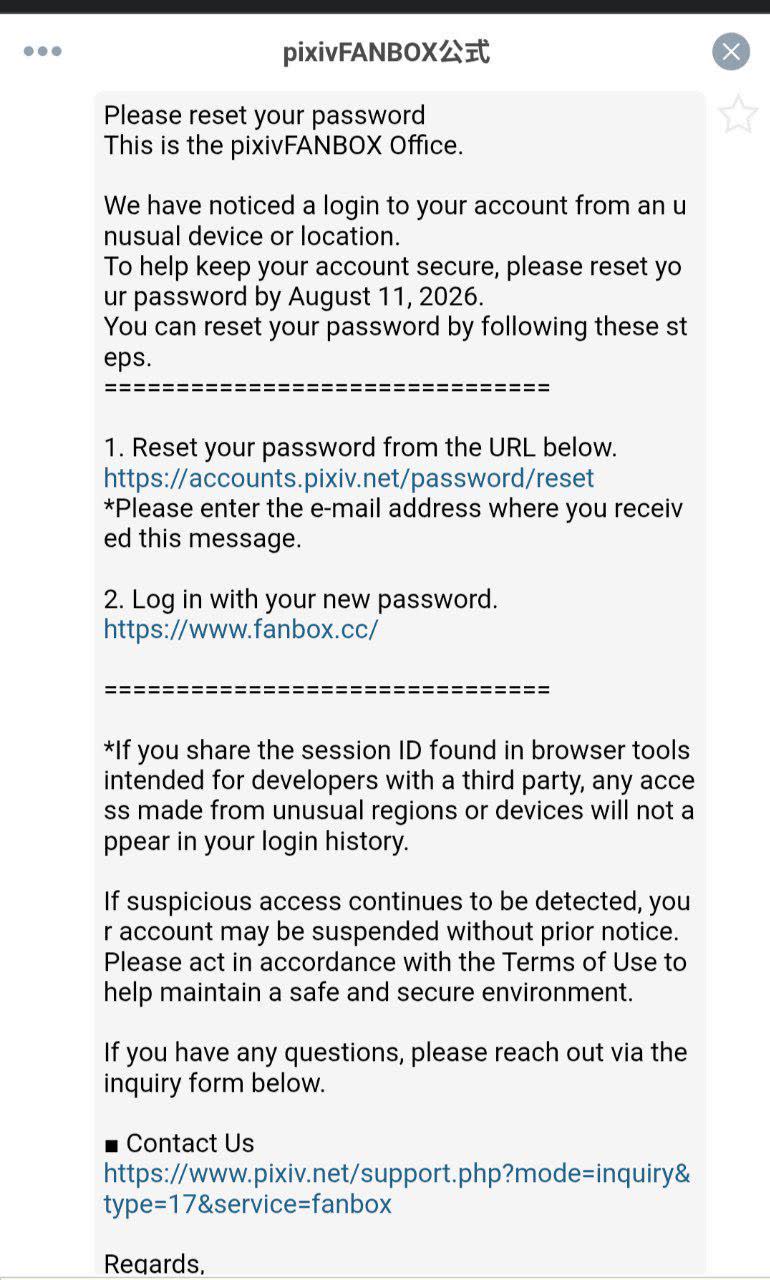
Task: Select the "This is the pixivFANBOX Office" line
Action: (284, 145)
